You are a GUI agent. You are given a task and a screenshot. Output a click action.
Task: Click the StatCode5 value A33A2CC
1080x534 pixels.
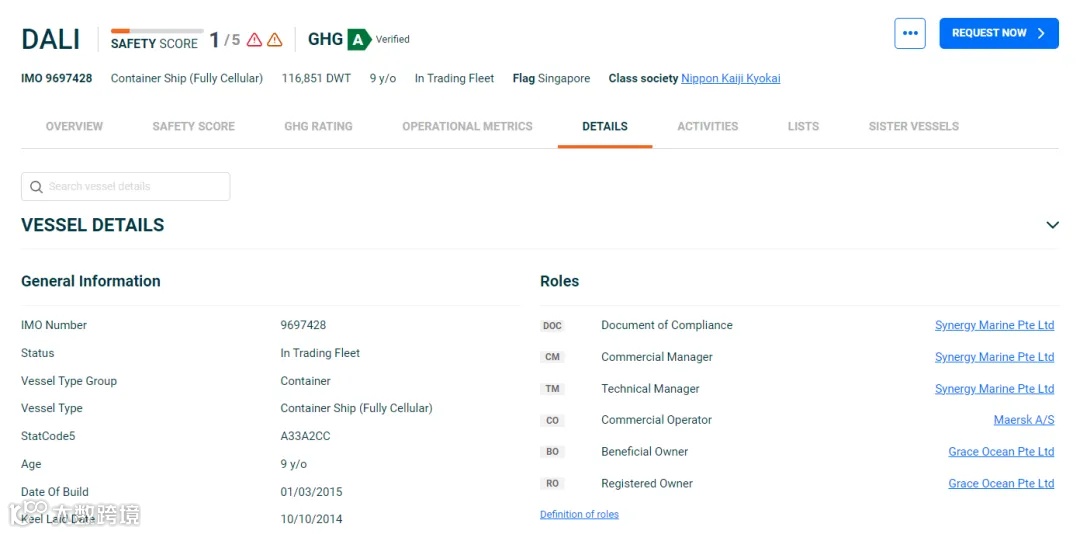pyautogui.click(x=305, y=436)
